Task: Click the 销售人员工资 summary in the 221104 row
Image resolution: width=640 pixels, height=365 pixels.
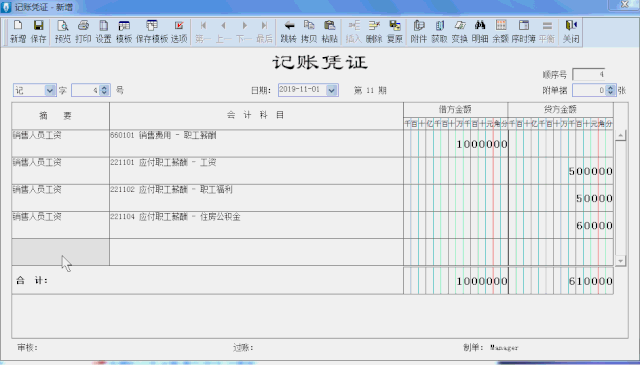Action: coord(60,225)
